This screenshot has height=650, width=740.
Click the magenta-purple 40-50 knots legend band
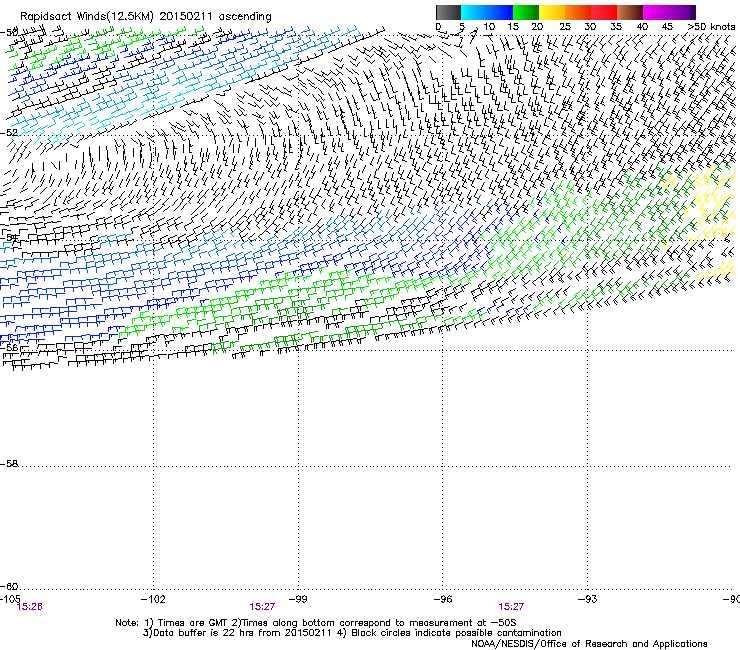[669, 12]
